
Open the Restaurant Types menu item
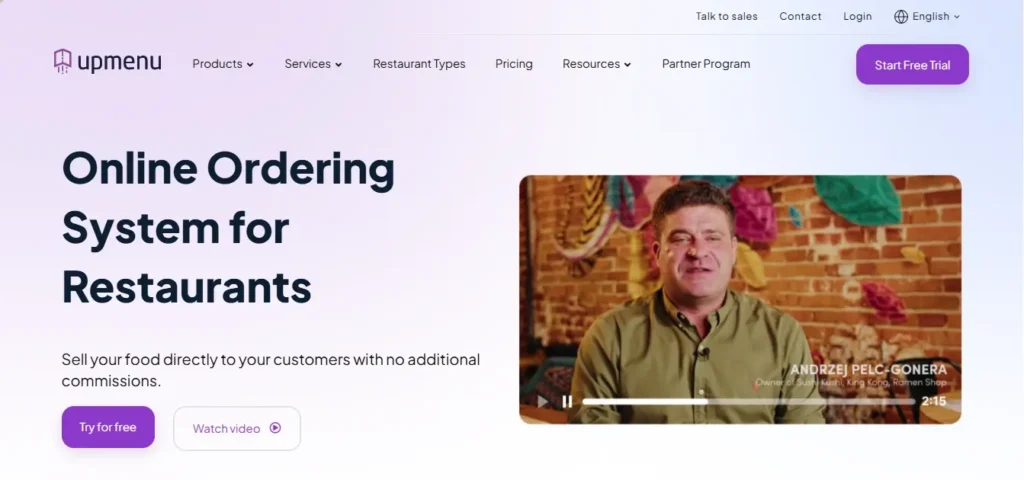point(419,64)
